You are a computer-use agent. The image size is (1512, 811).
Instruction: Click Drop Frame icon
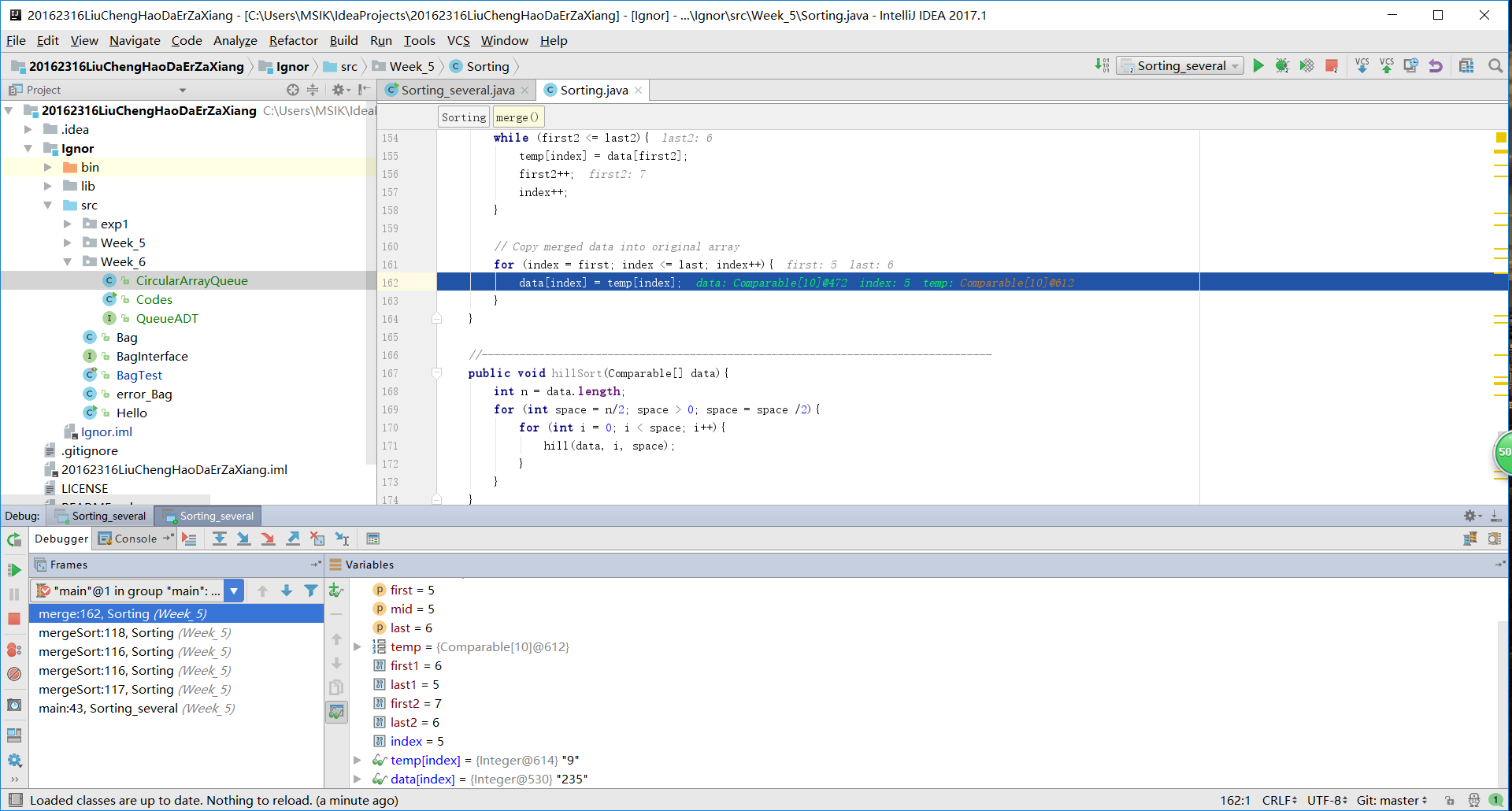click(317, 539)
